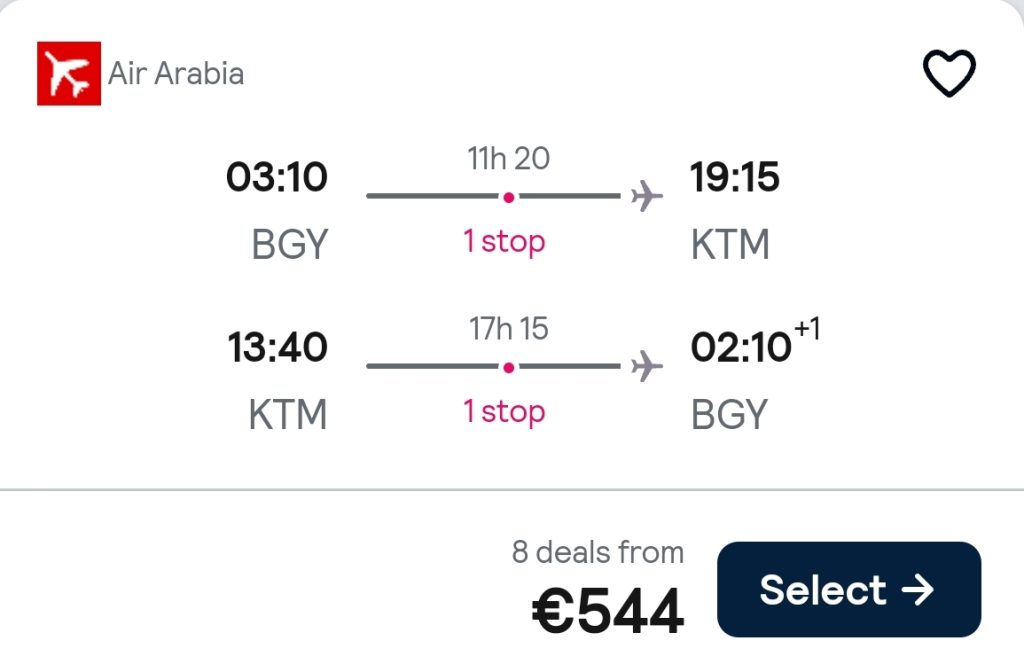Click the Air Arabia red logo
Screen dimensions: 1024x664
tap(69, 73)
